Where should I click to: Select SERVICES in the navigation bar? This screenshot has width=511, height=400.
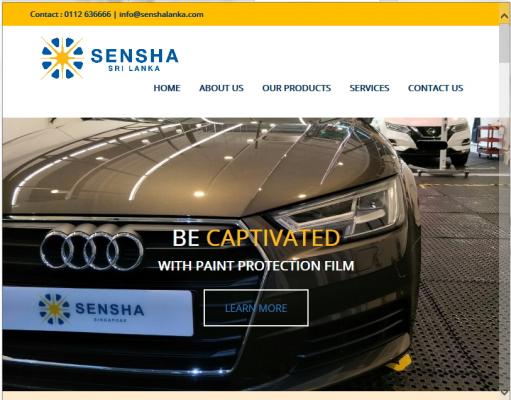[369, 88]
